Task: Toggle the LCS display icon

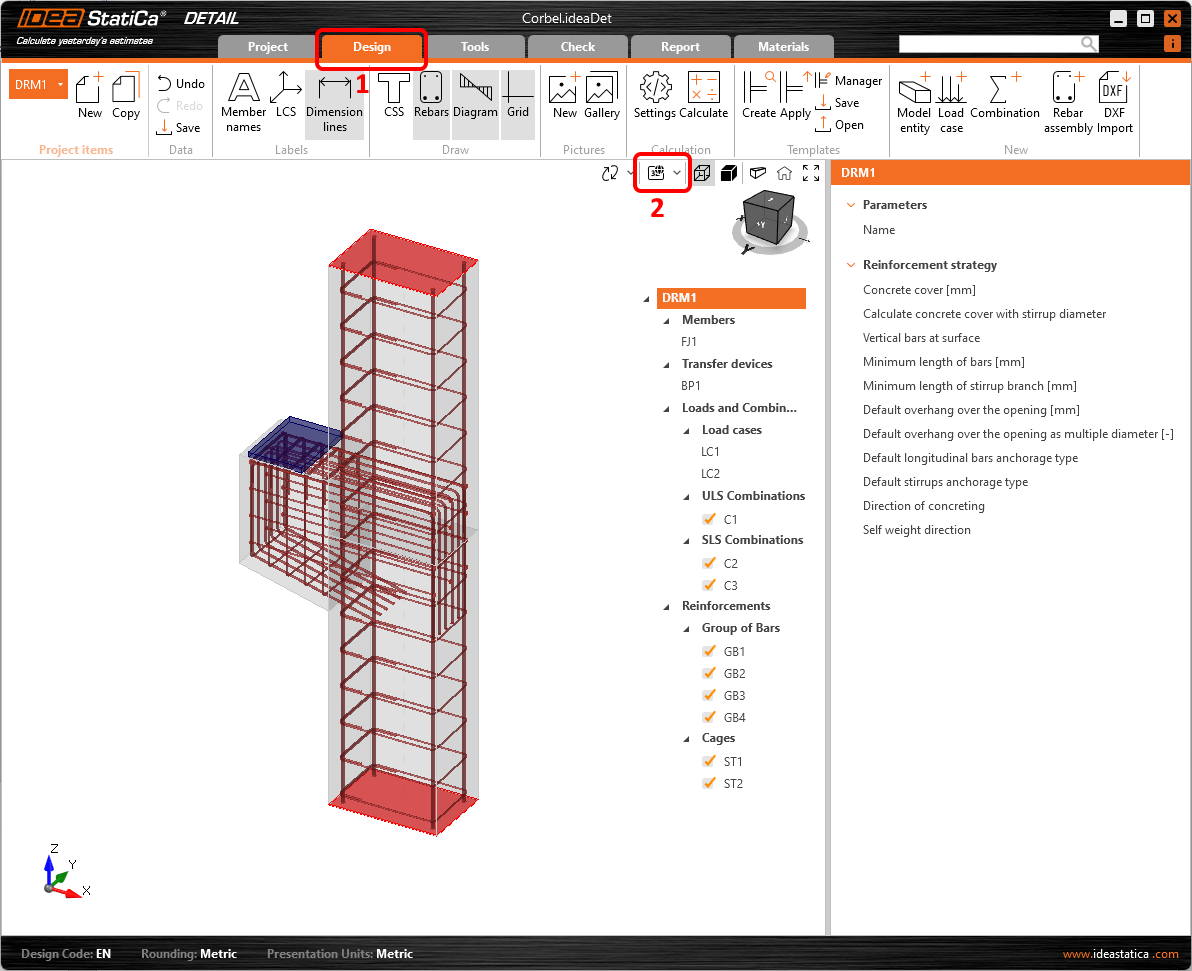Action: pyautogui.click(x=287, y=100)
